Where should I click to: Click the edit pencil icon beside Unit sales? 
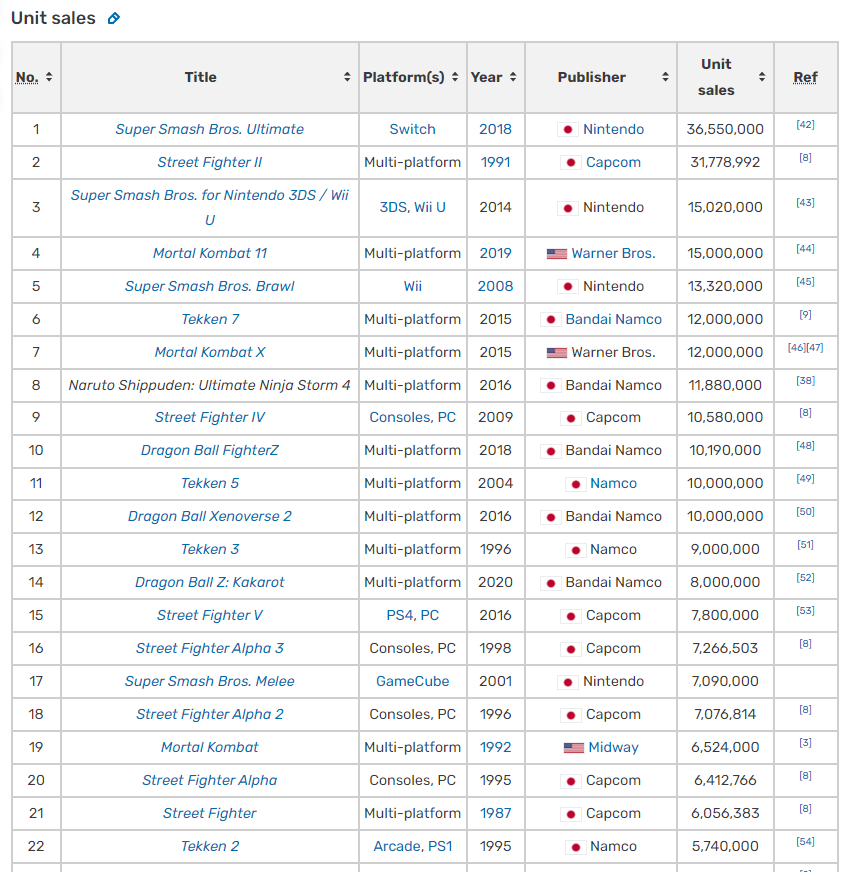113,18
